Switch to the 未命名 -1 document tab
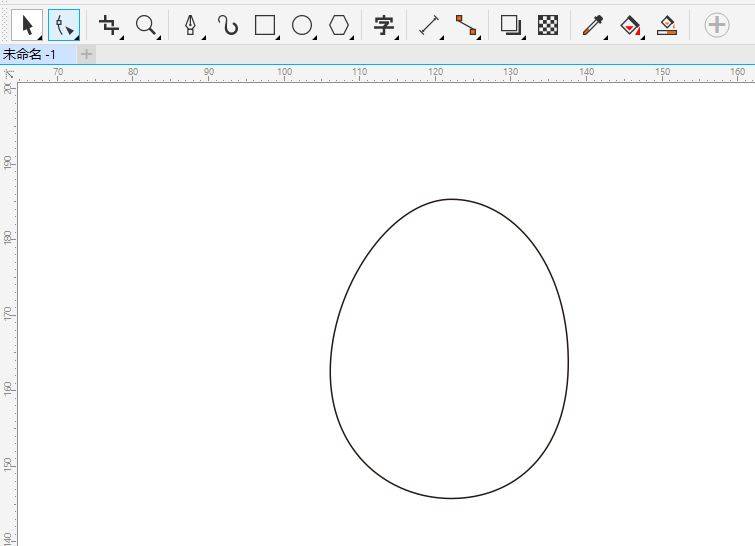 [30, 54]
